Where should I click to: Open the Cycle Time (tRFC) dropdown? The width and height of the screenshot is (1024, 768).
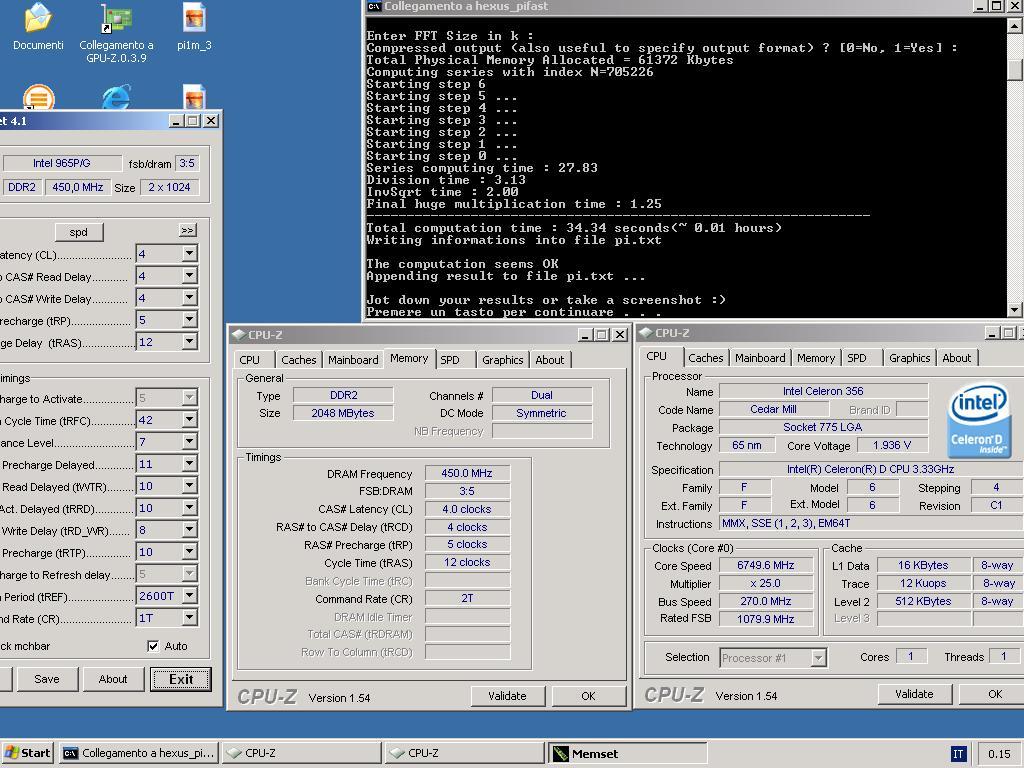(x=189, y=419)
